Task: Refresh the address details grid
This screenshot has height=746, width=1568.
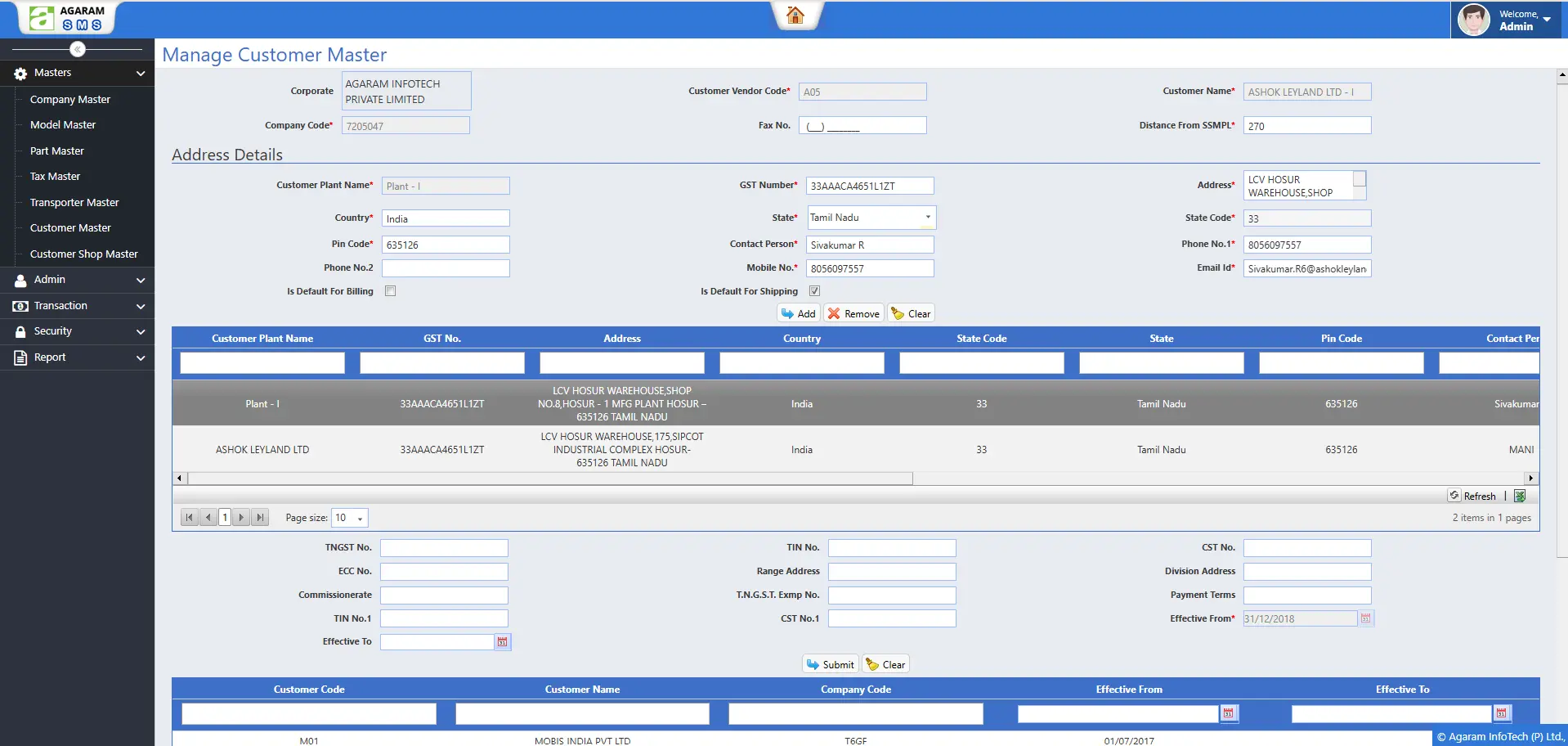Action: pyautogui.click(x=1475, y=495)
